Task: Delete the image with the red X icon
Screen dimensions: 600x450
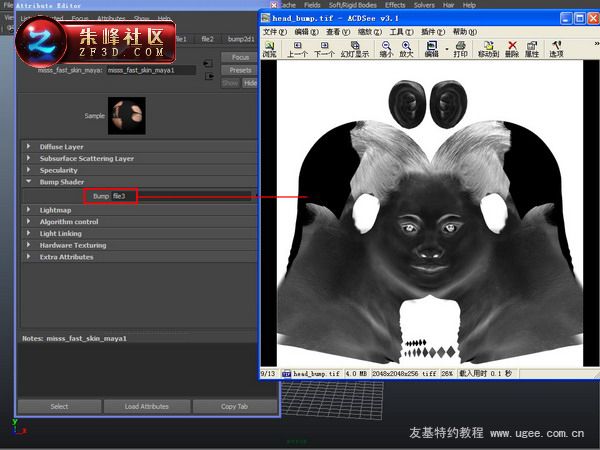Action: (x=512, y=49)
